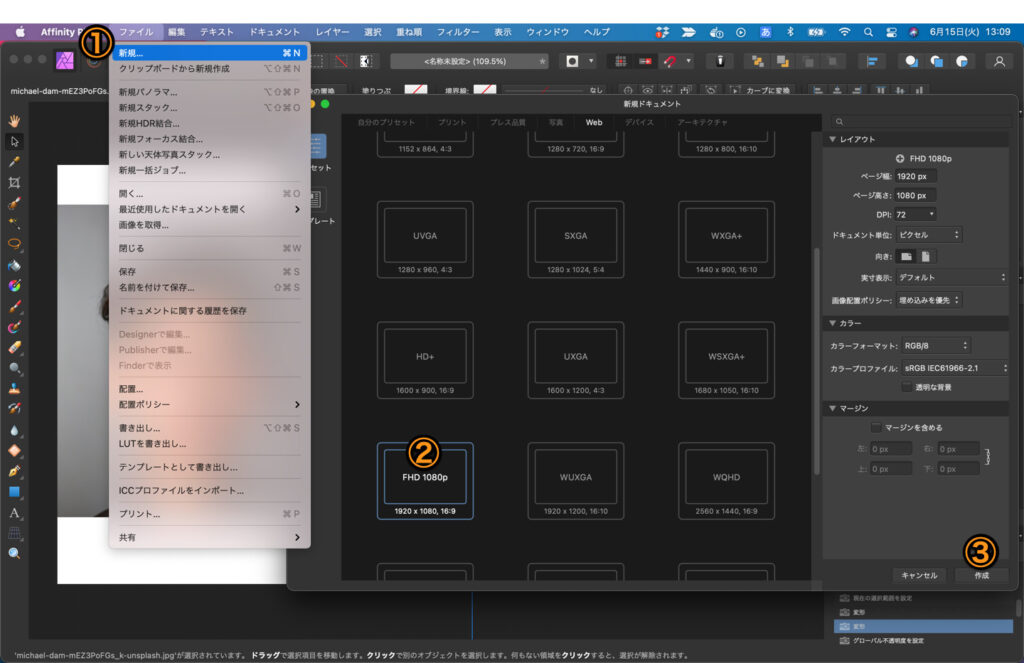
Task: Open the account person icon in toolbar
Action: [x=998, y=61]
